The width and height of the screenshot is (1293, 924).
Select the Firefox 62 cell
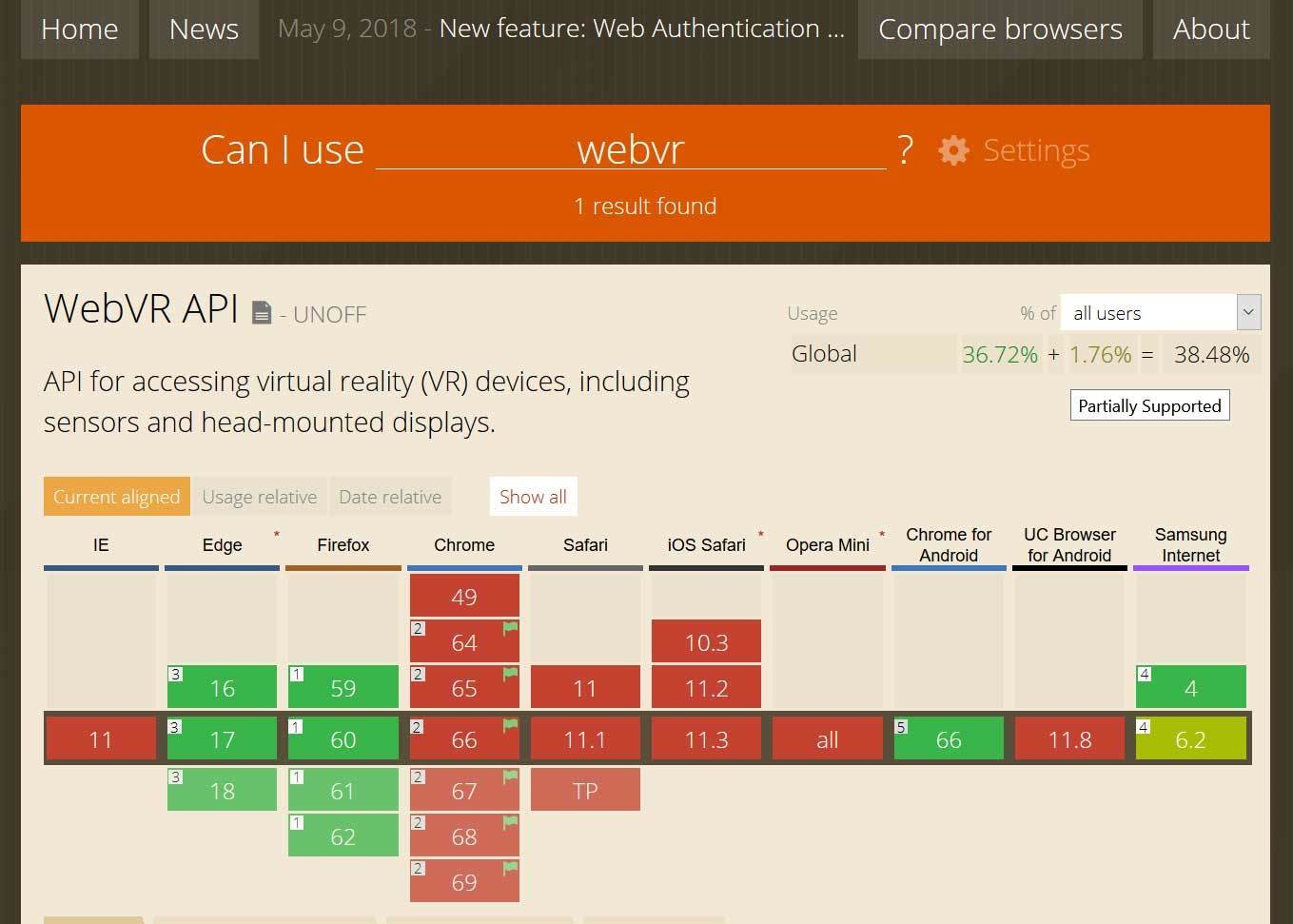click(343, 836)
